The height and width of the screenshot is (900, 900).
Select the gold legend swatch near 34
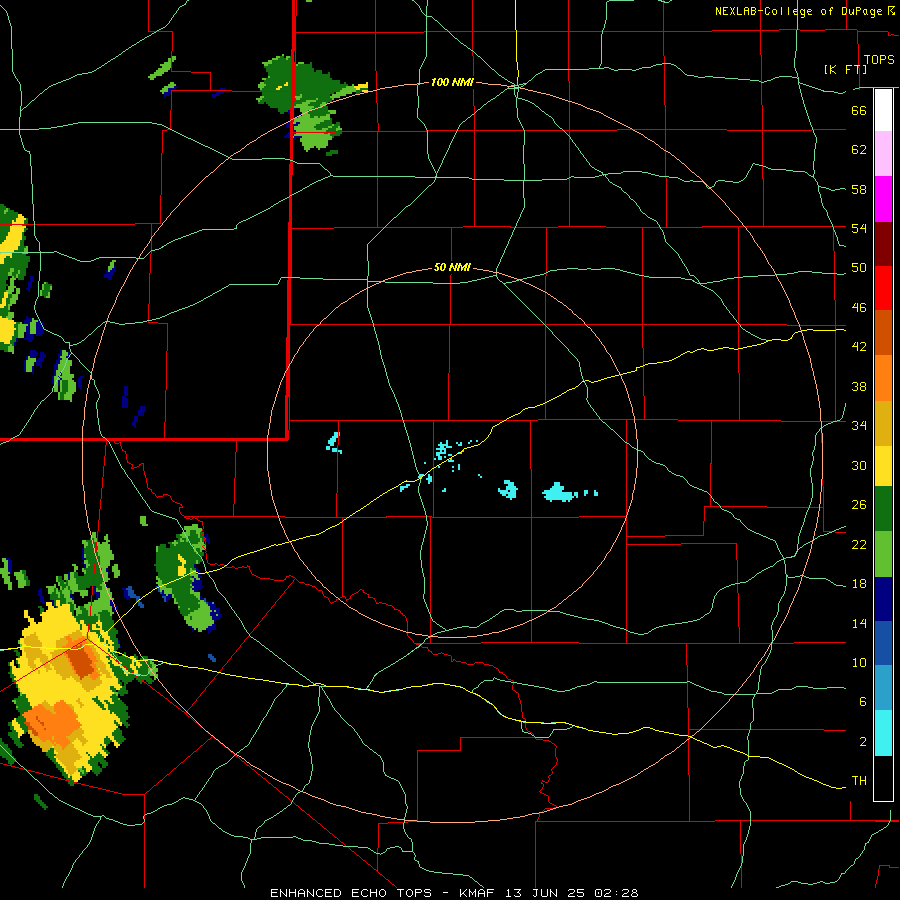click(x=883, y=423)
